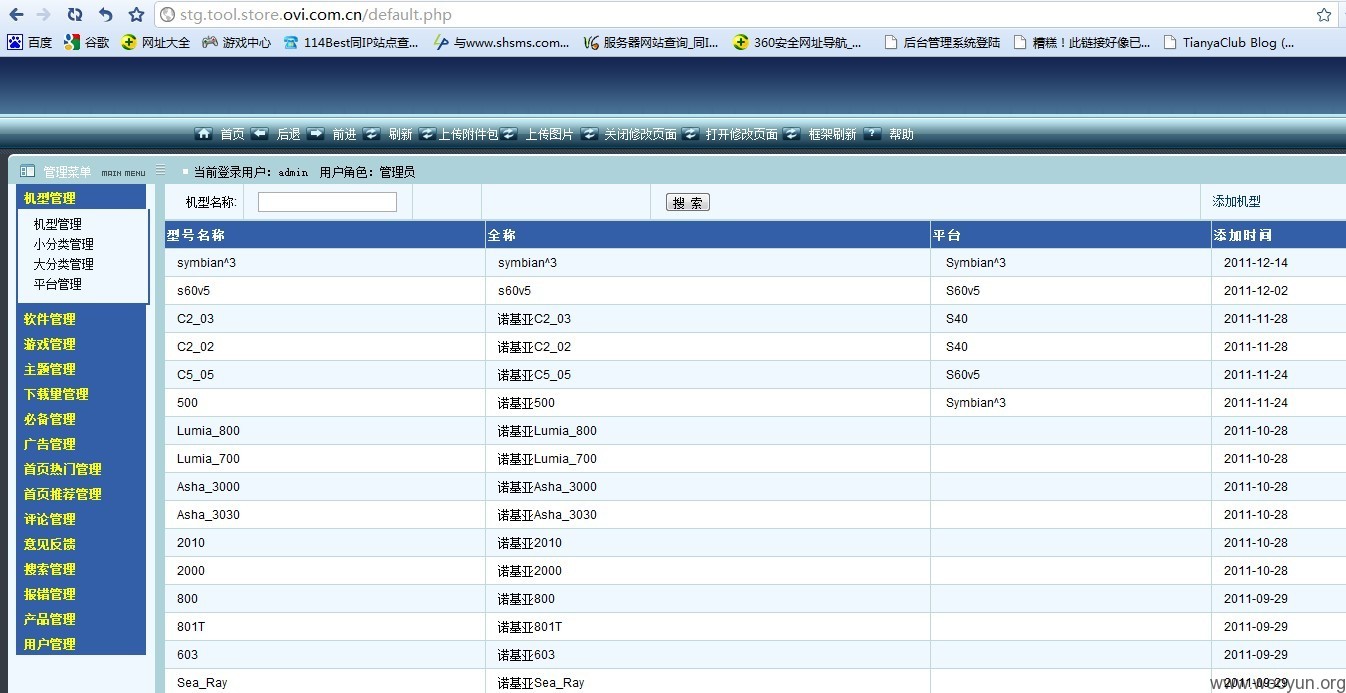
Task: Click the icon beside 关闭修改页面
Action: (x=590, y=133)
